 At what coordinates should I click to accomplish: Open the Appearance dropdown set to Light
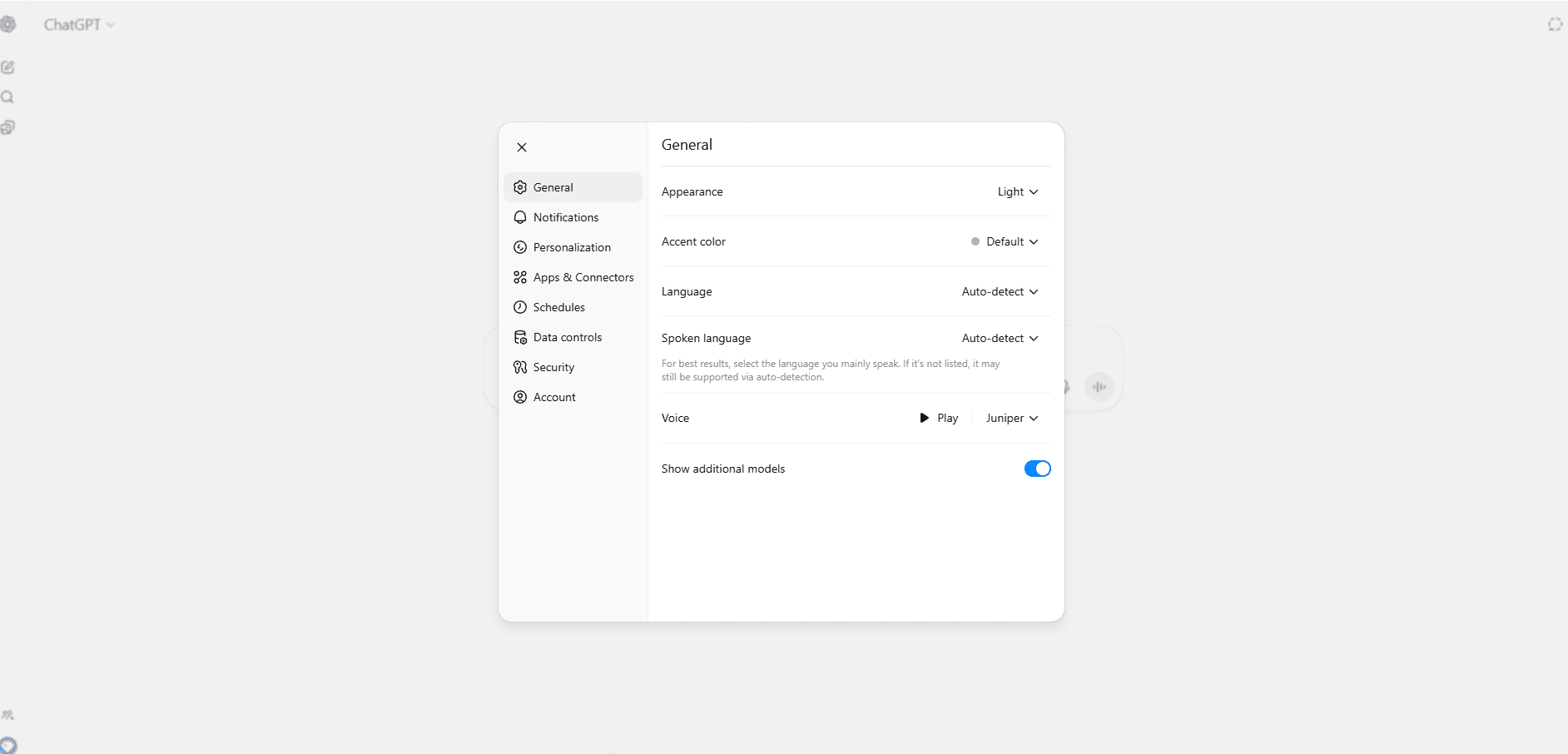(1017, 192)
